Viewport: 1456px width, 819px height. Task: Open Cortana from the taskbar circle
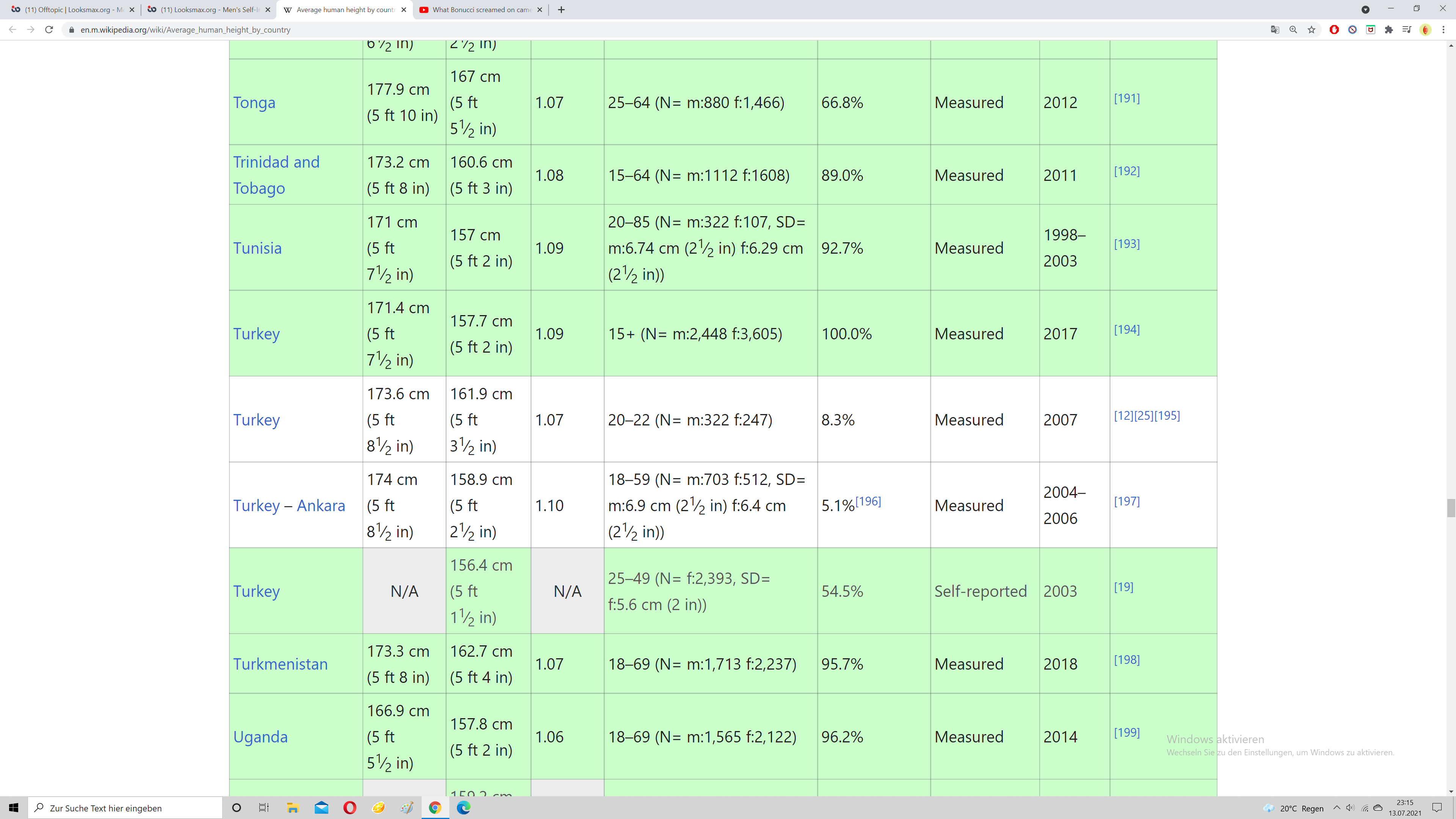coord(237,808)
